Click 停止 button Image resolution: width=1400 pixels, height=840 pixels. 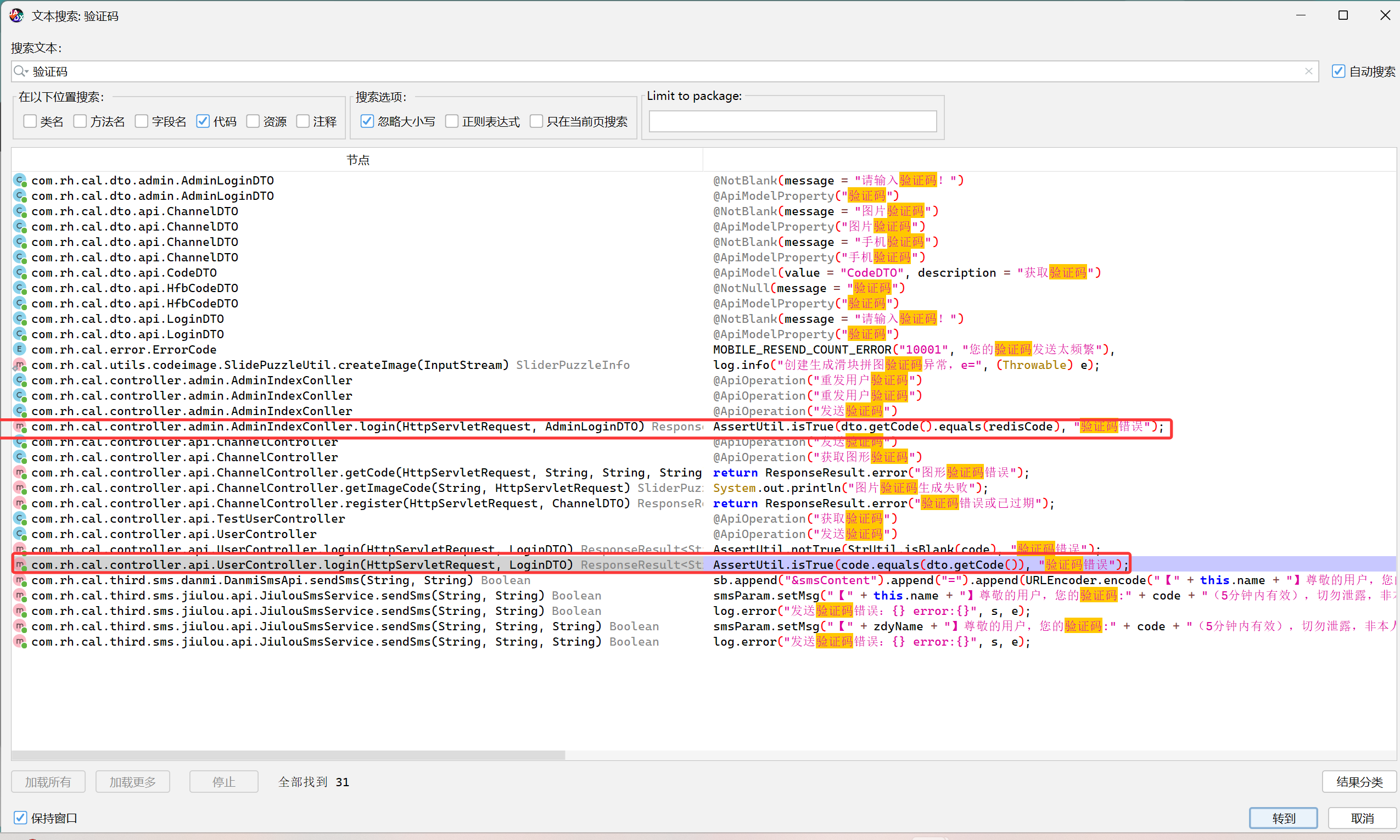(223, 782)
